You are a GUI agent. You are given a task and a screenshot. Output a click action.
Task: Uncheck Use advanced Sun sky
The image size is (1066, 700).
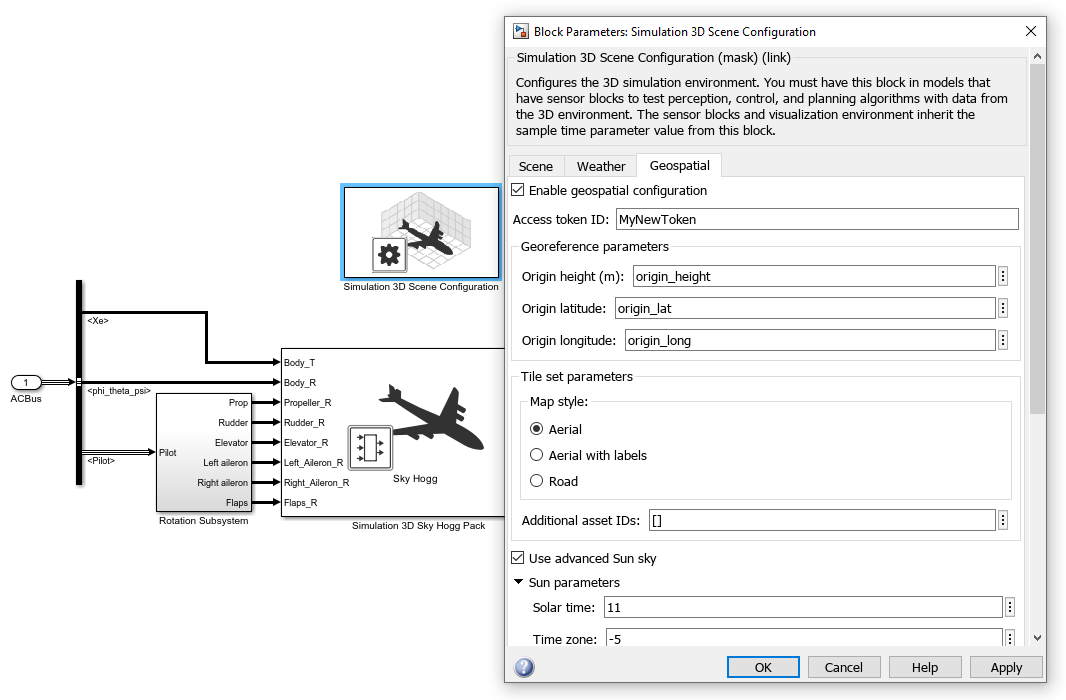tap(517, 558)
